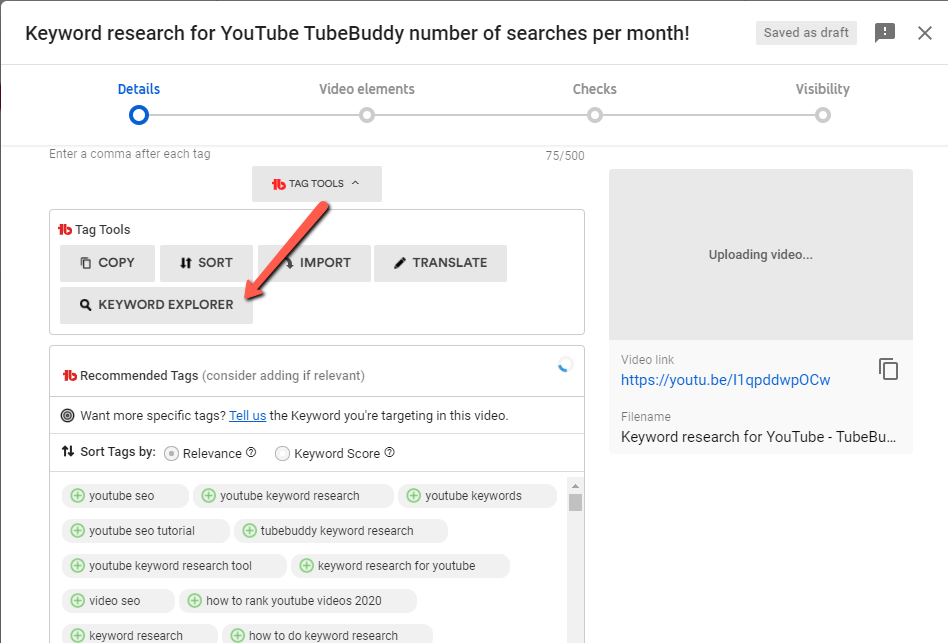Add 'video seo' tag plus icon
Viewport: 948px width, 643px height.
[77, 601]
